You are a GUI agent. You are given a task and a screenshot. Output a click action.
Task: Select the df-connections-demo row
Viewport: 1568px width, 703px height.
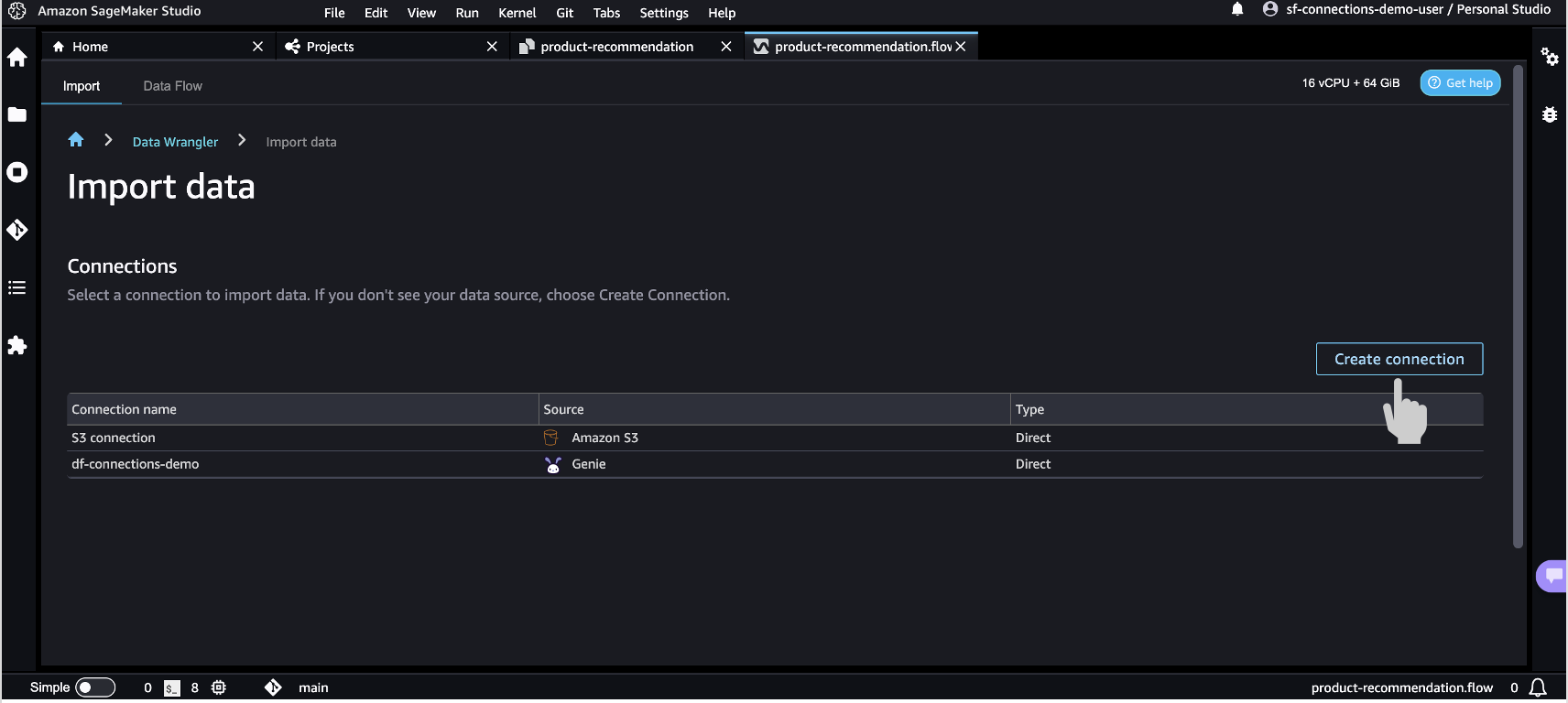click(x=775, y=464)
